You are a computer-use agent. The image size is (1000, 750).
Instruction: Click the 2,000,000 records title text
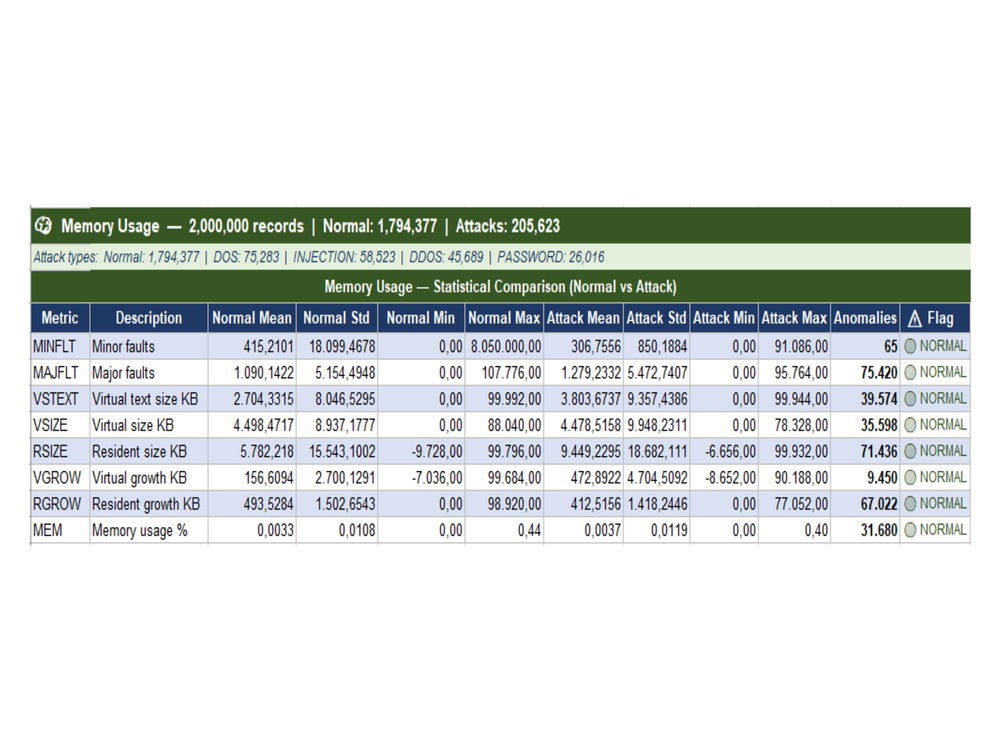(x=246, y=226)
